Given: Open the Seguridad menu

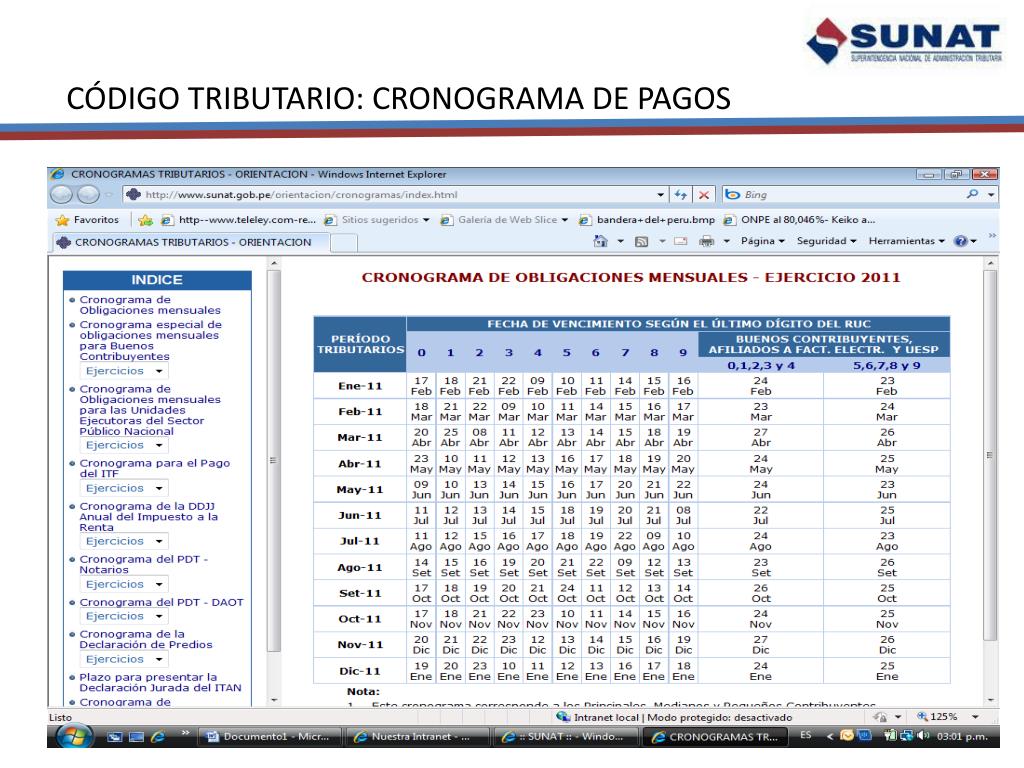Looking at the screenshot, I should [x=826, y=241].
